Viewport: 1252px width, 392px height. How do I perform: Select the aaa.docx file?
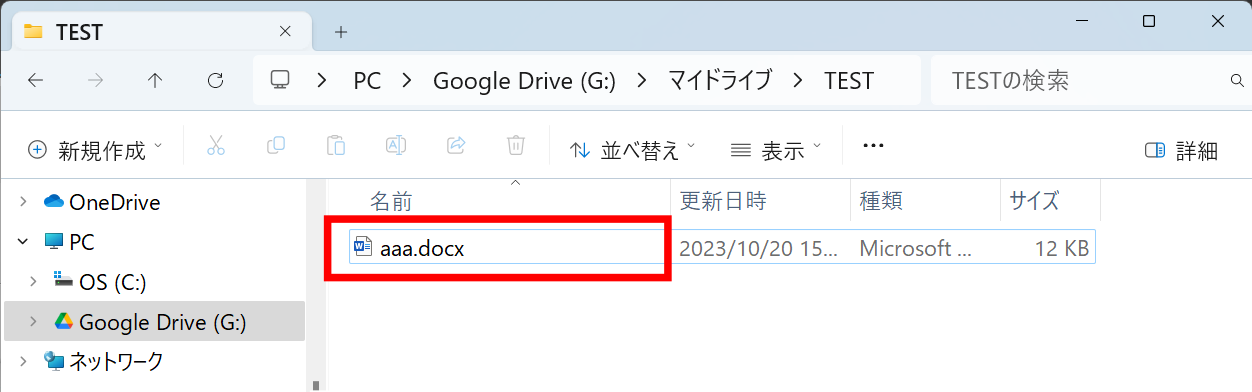tap(722, 248)
